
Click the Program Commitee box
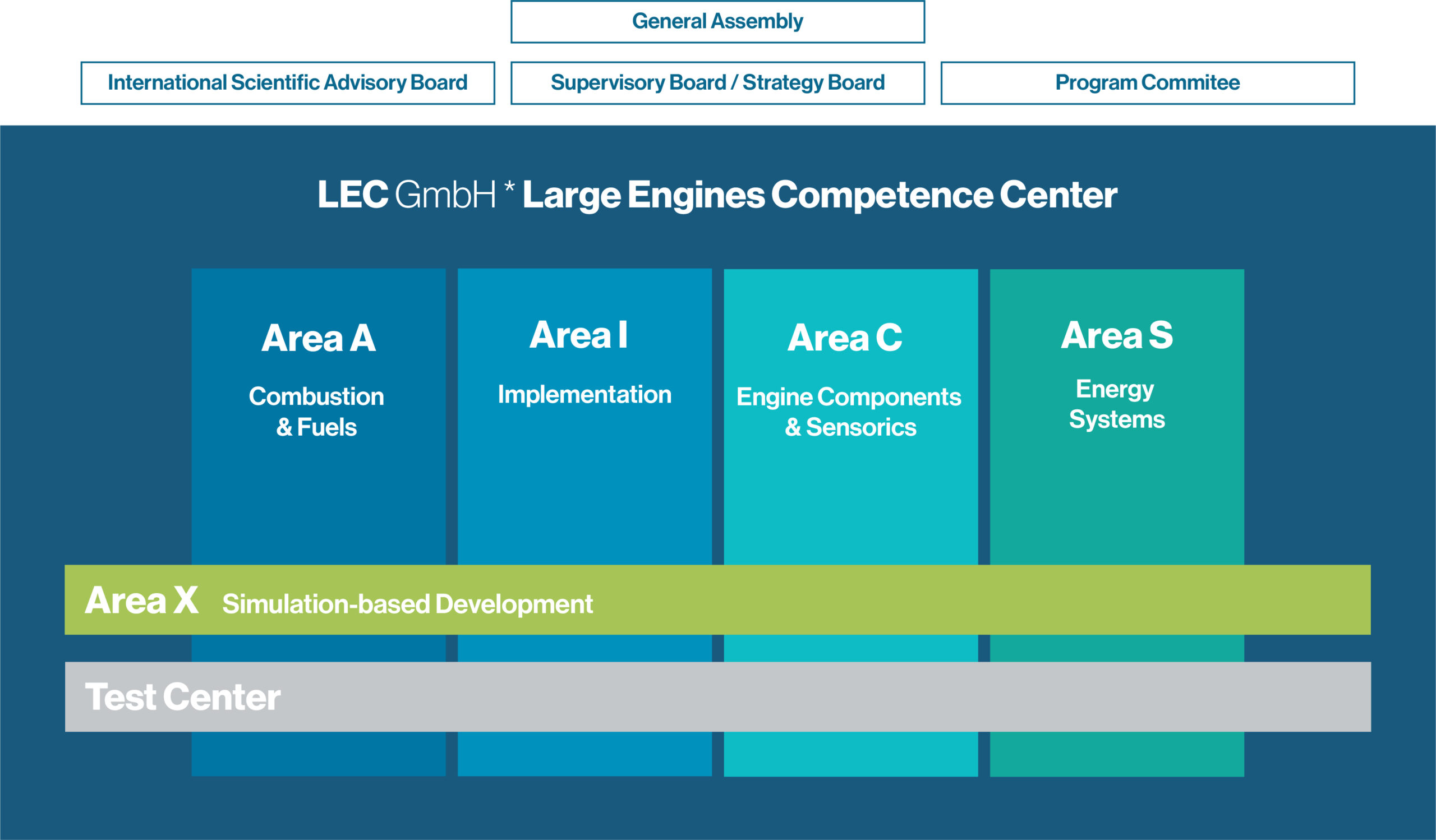(x=1147, y=83)
